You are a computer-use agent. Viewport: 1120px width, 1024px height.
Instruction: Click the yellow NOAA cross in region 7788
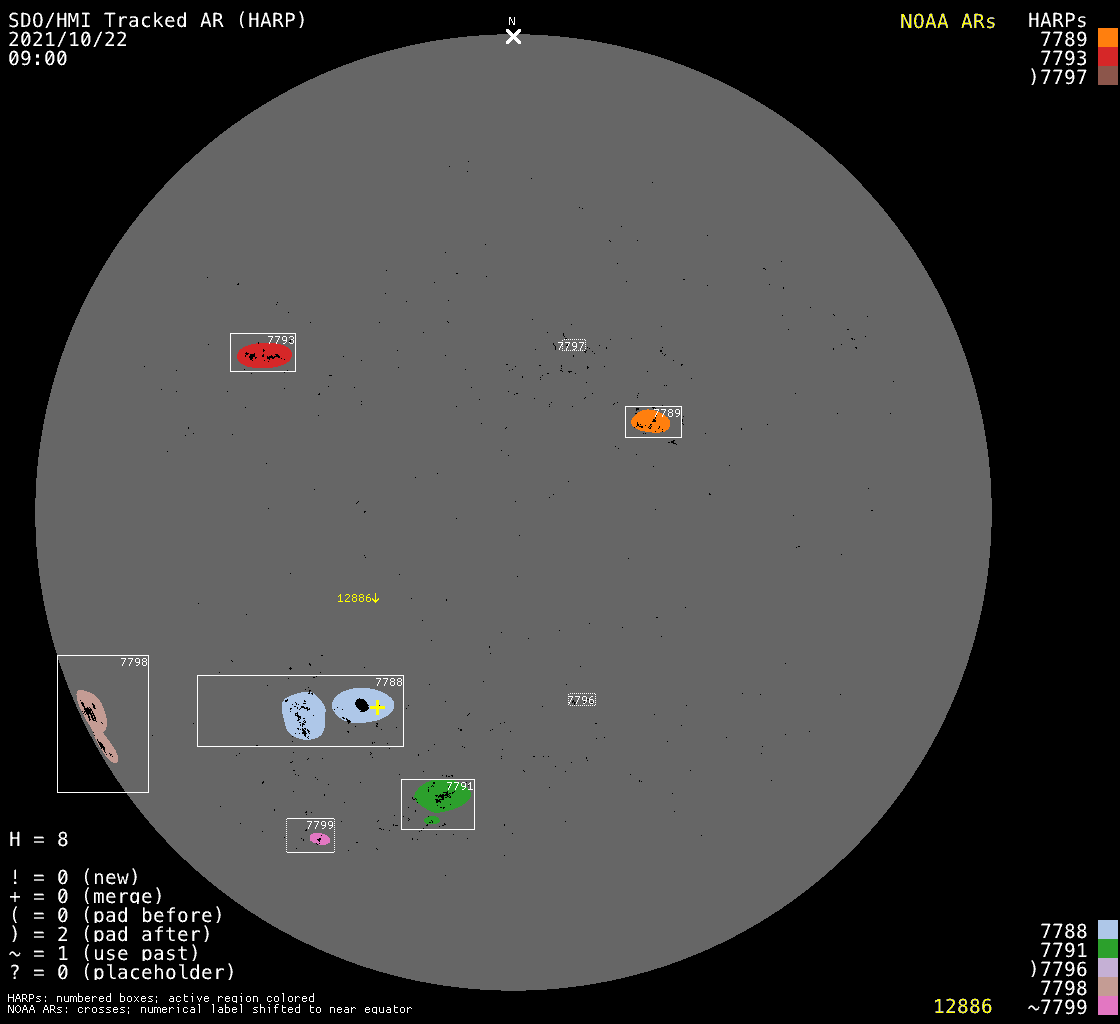click(377, 707)
